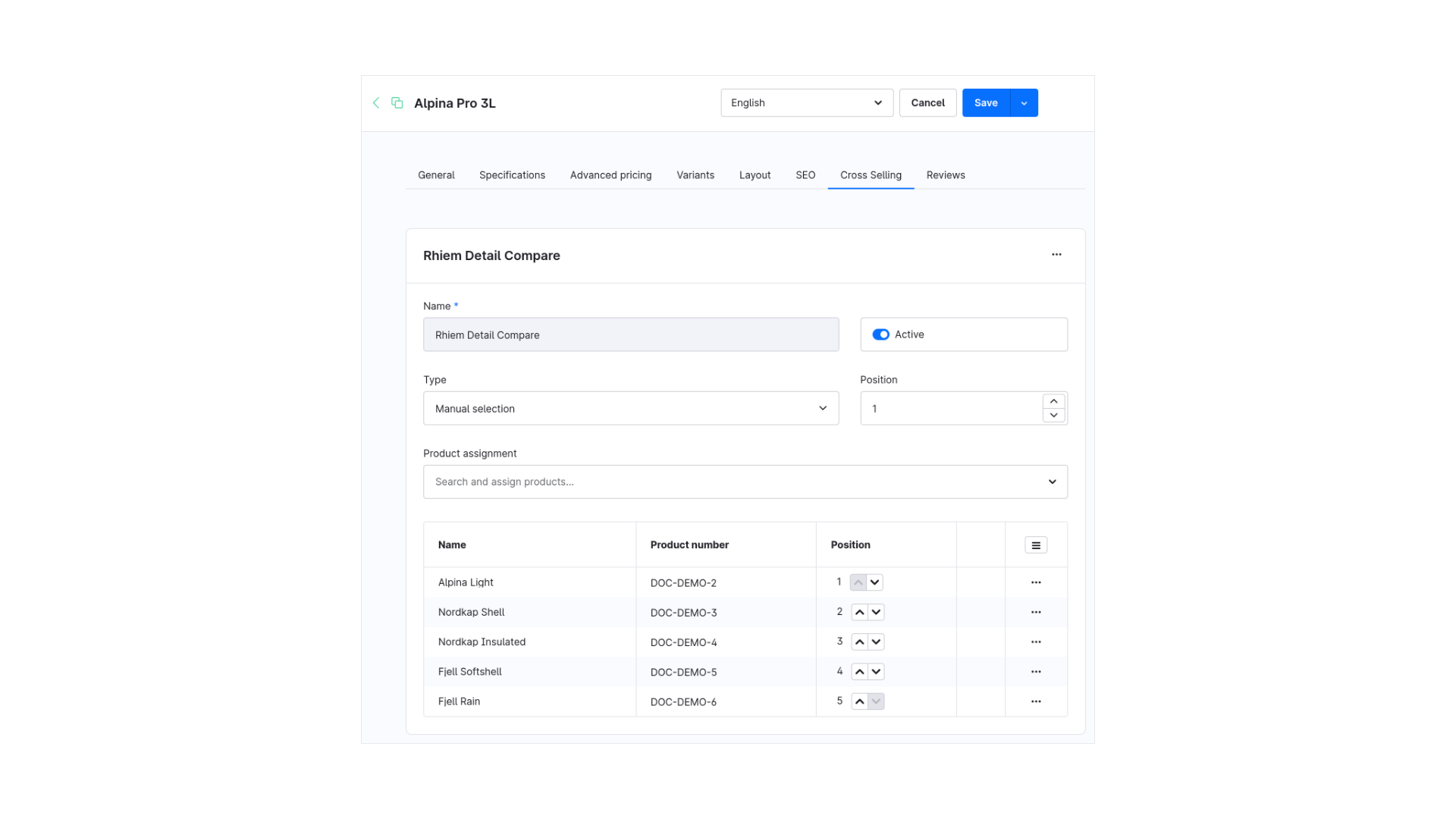Viewport: 1456px width, 819px height.
Task: Move Nordkap Shell up one position
Action: click(859, 612)
